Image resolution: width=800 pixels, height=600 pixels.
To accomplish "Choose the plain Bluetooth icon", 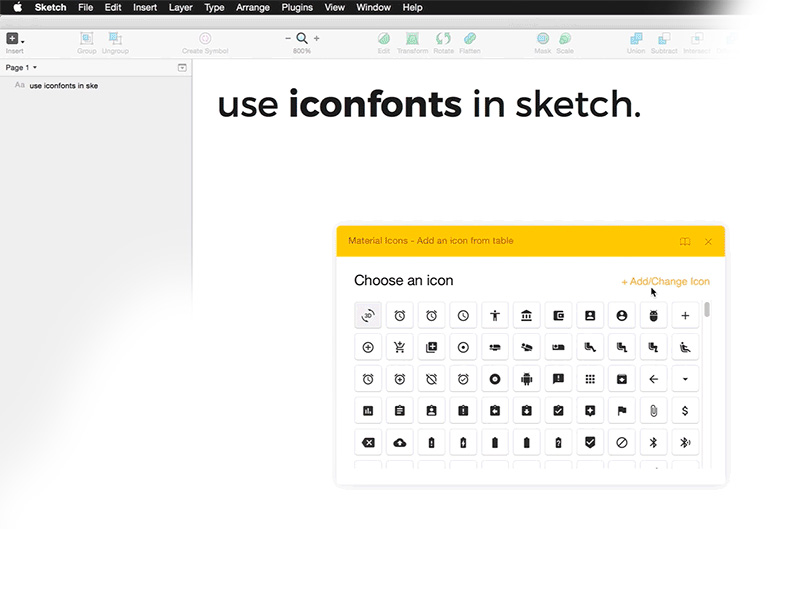I will tap(654, 442).
